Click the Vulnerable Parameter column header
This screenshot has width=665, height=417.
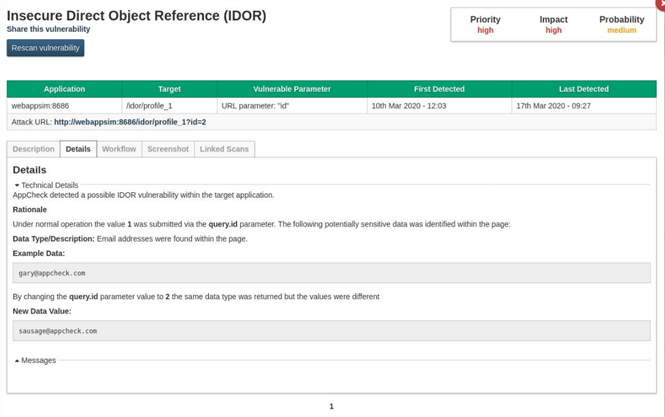click(x=292, y=89)
